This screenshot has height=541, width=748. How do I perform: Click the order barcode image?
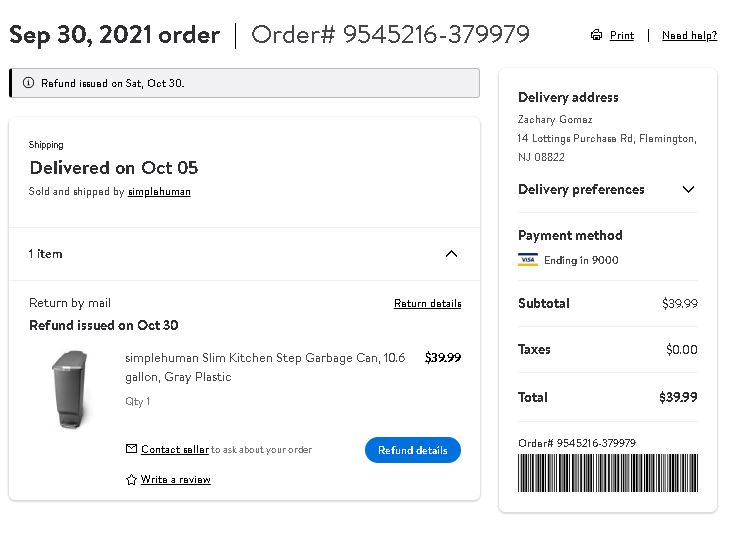pos(608,473)
